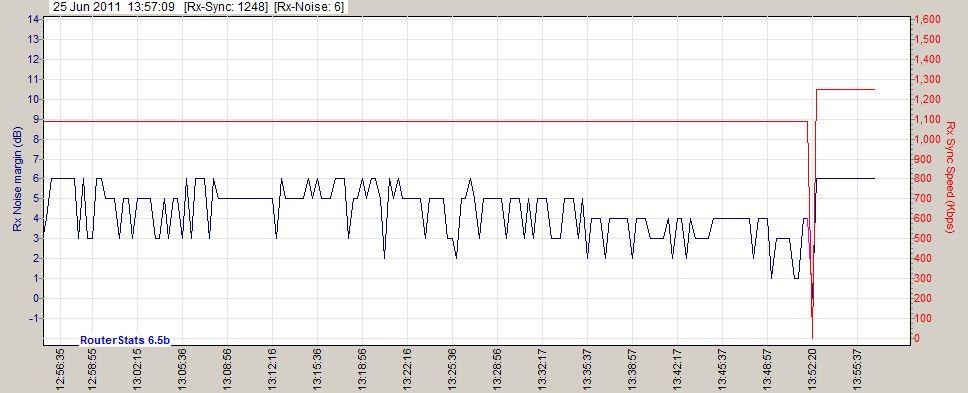Click the 14 value on the dB axis
968x393 pixels.
34,19
